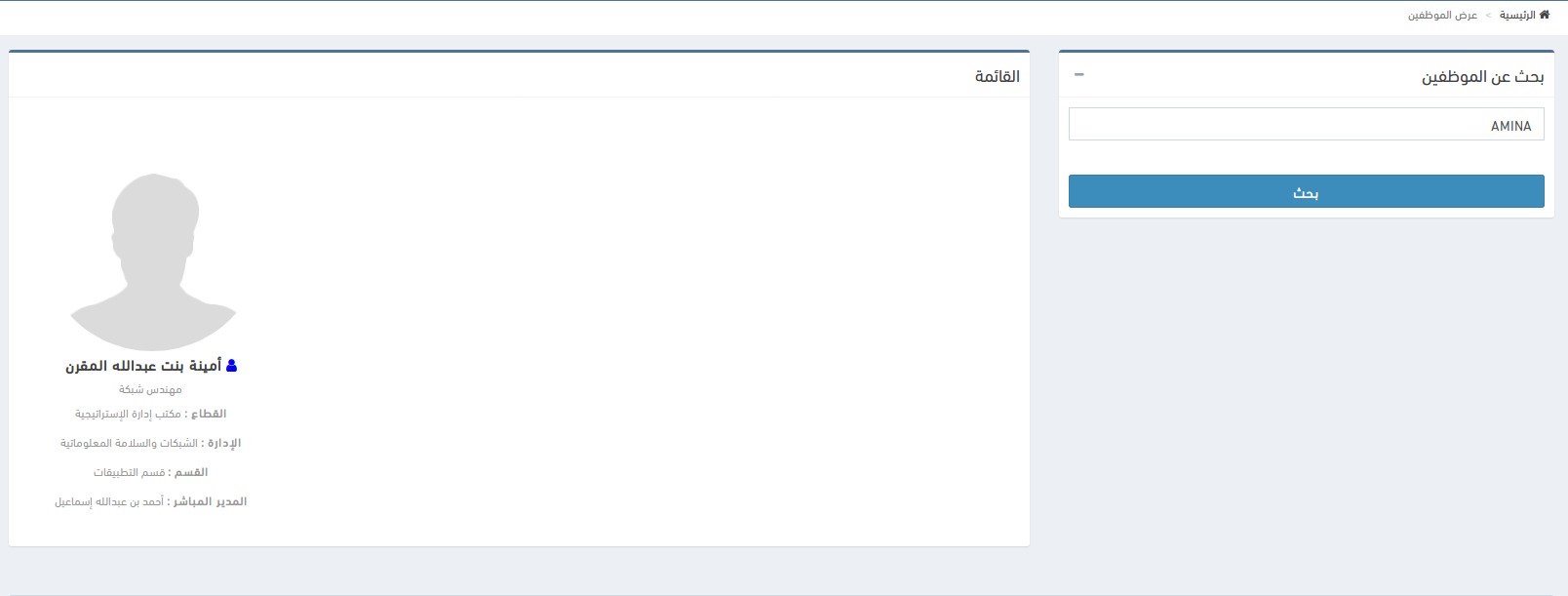Open the الرئيسية breadcrumb link
The height and width of the screenshot is (596, 1568).
[1517, 16]
